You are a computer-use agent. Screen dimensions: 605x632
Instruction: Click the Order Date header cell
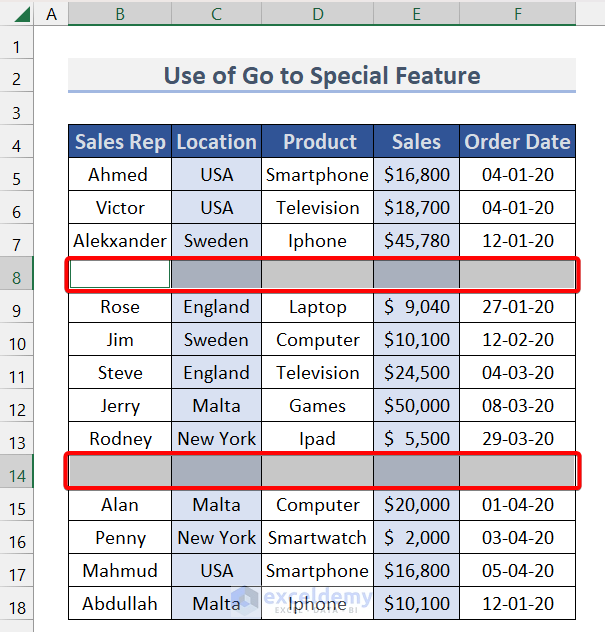click(x=517, y=142)
